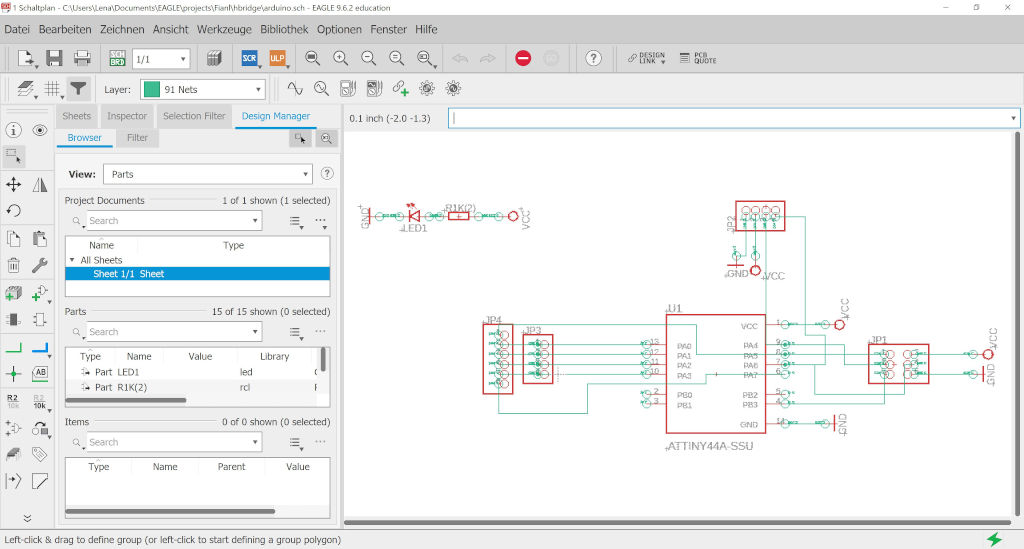Click the Zoom to fit icon
This screenshot has height=549, width=1024.
313,58
